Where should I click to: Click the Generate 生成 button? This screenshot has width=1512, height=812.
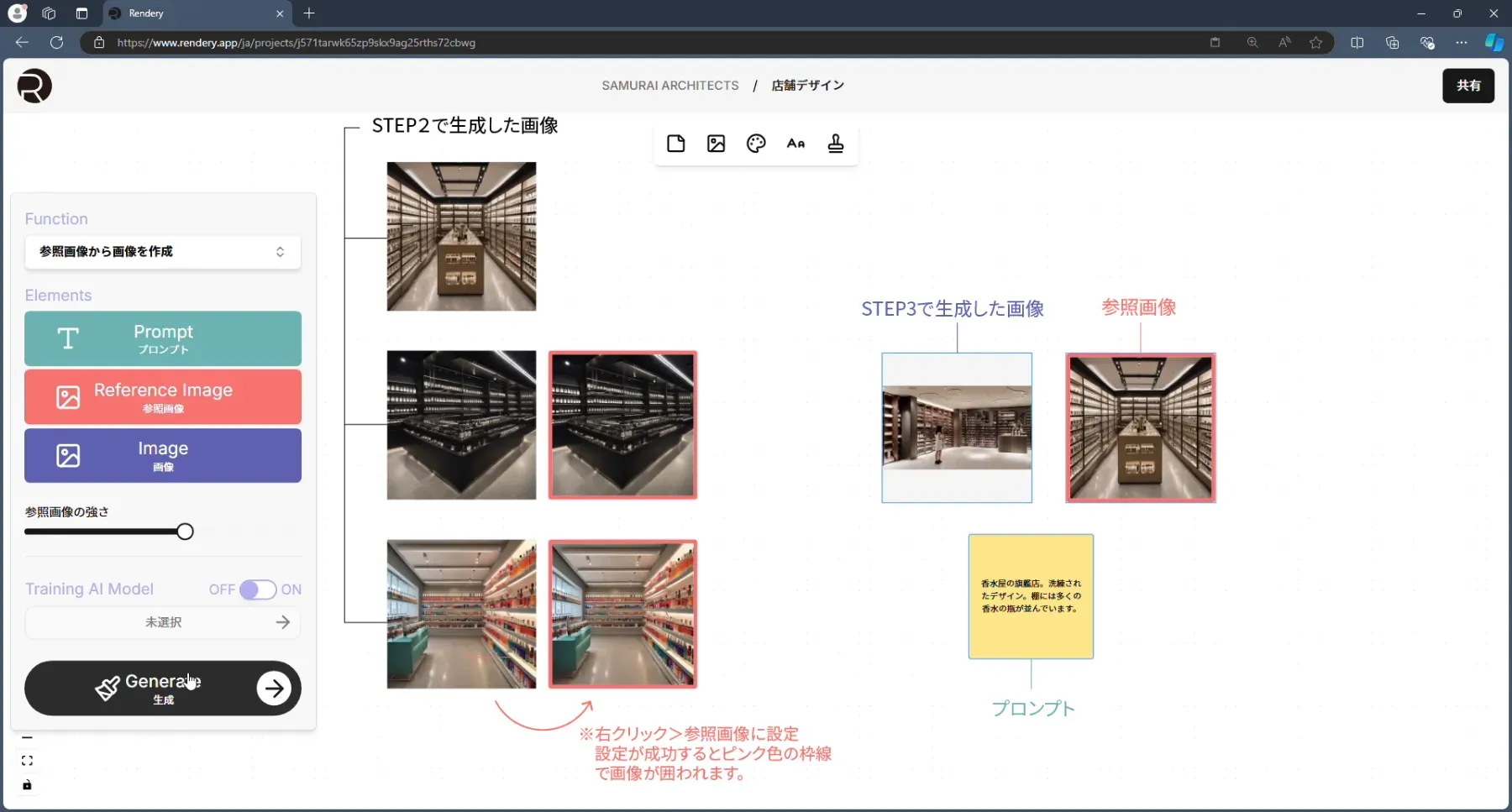point(161,688)
